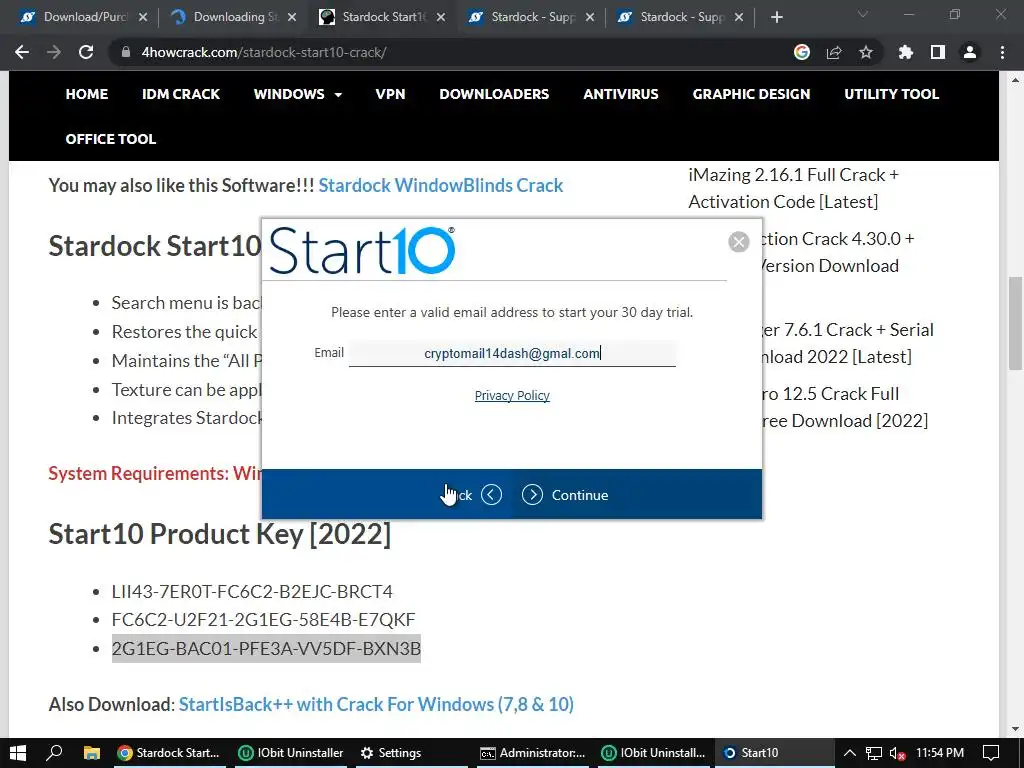Click the muted volume tray icon
Screen dimensions: 1024x768
point(897,753)
